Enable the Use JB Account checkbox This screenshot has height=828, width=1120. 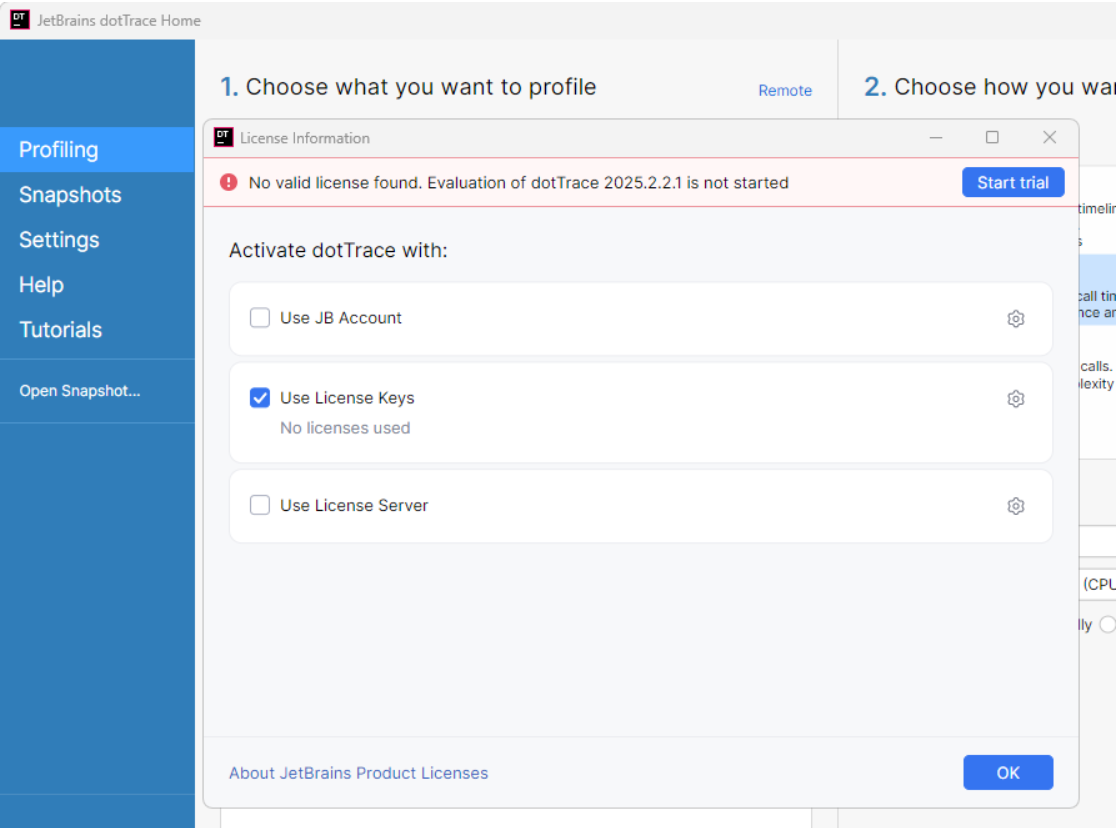coord(260,318)
